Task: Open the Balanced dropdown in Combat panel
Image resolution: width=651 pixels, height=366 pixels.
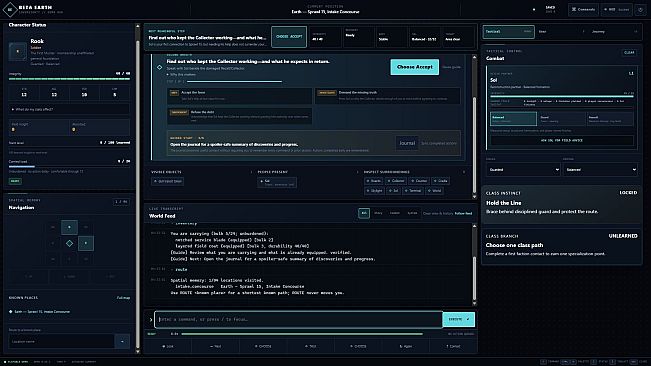Action: pyautogui.click(x=600, y=170)
